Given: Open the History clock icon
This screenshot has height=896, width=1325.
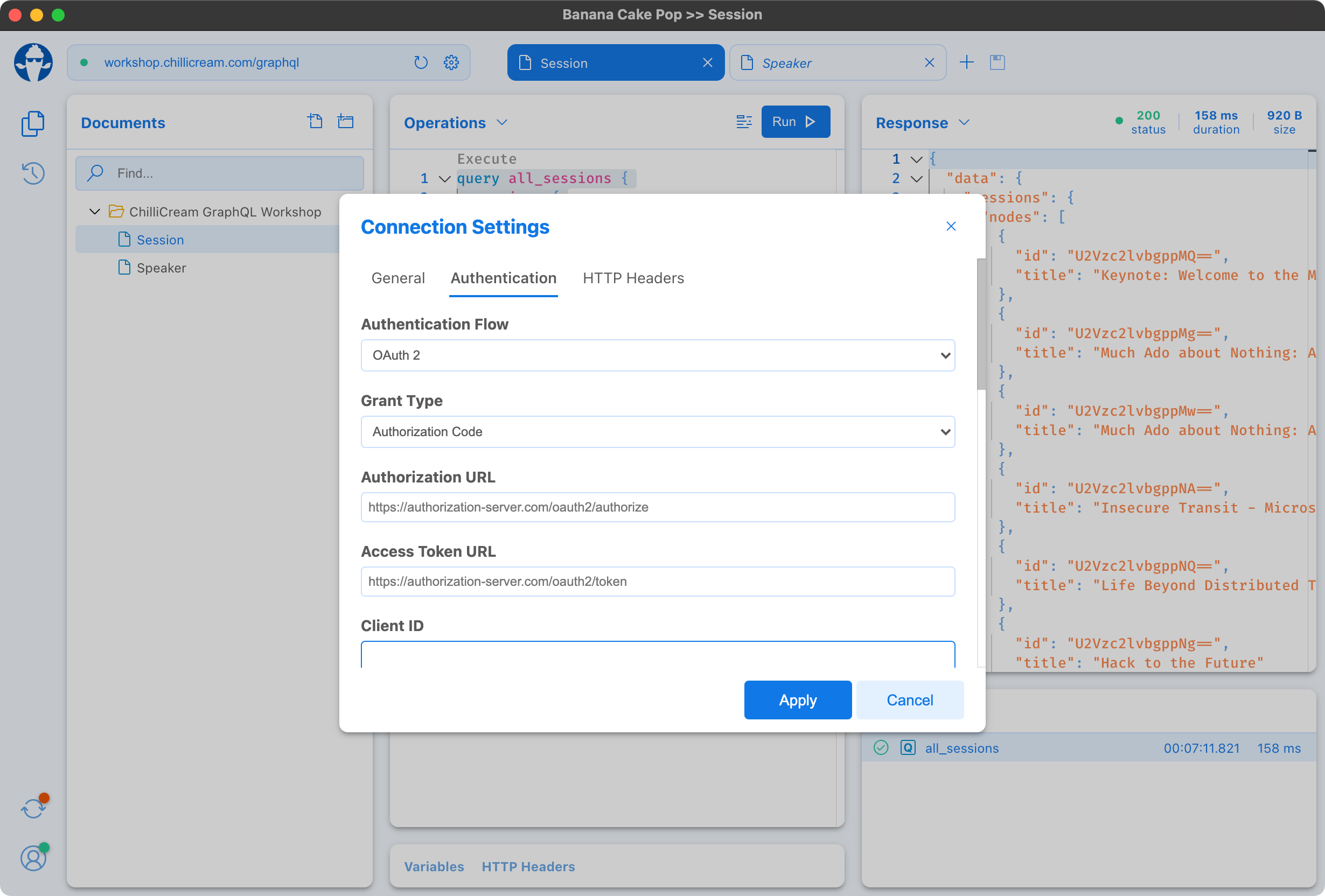Looking at the screenshot, I should [x=33, y=173].
